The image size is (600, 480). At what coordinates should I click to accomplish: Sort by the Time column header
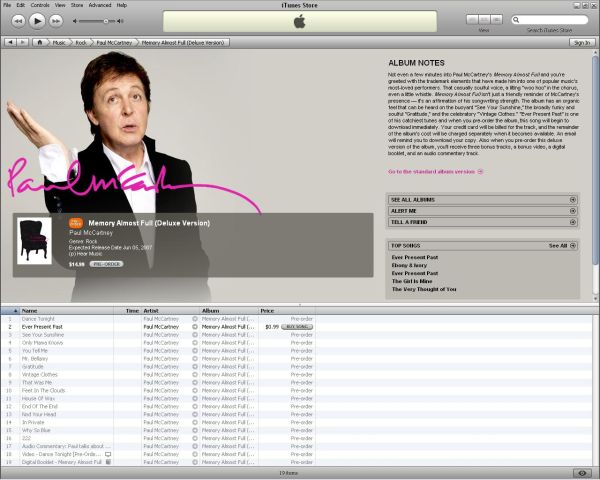click(127, 311)
